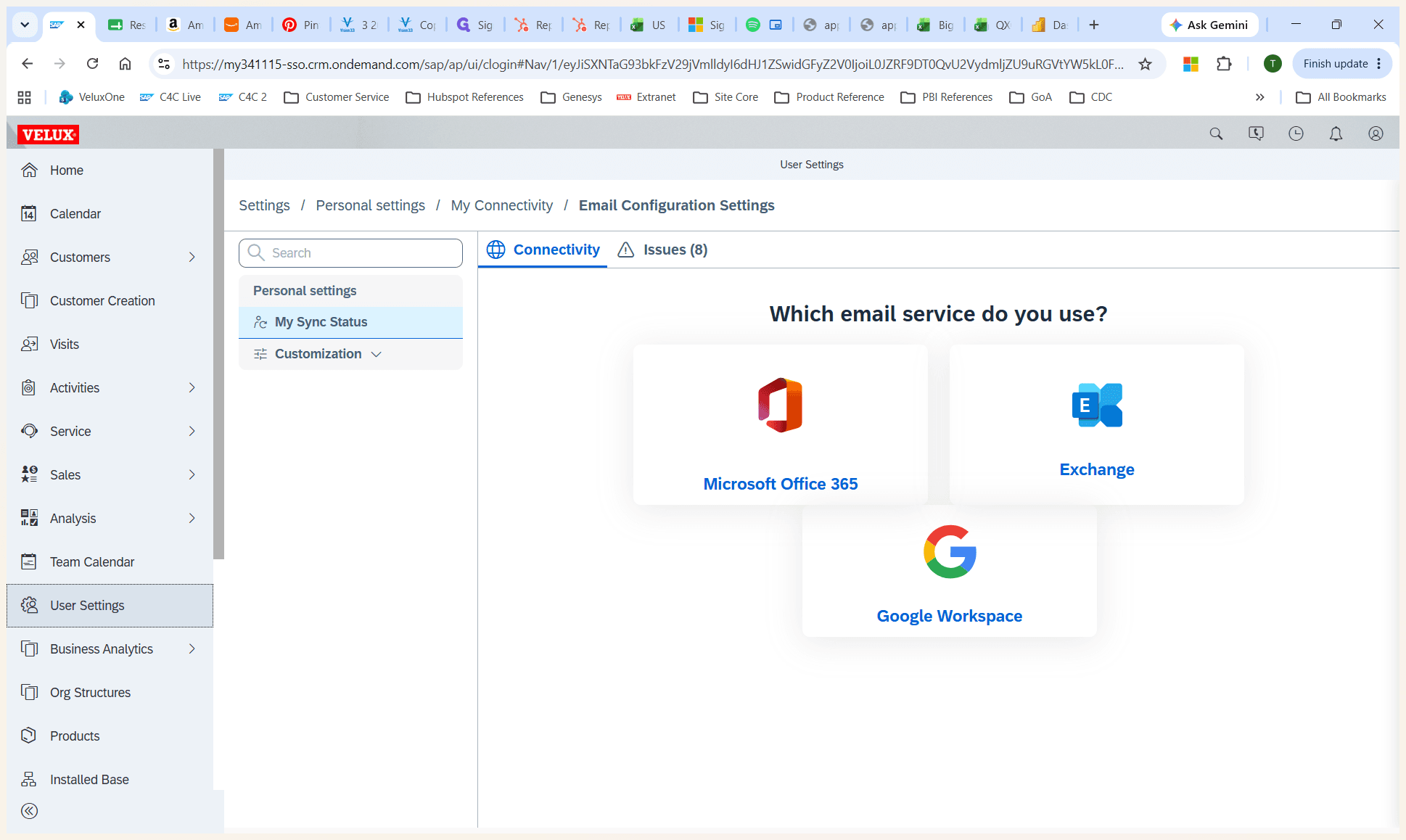Click the Google G logo

[x=950, y=551]
